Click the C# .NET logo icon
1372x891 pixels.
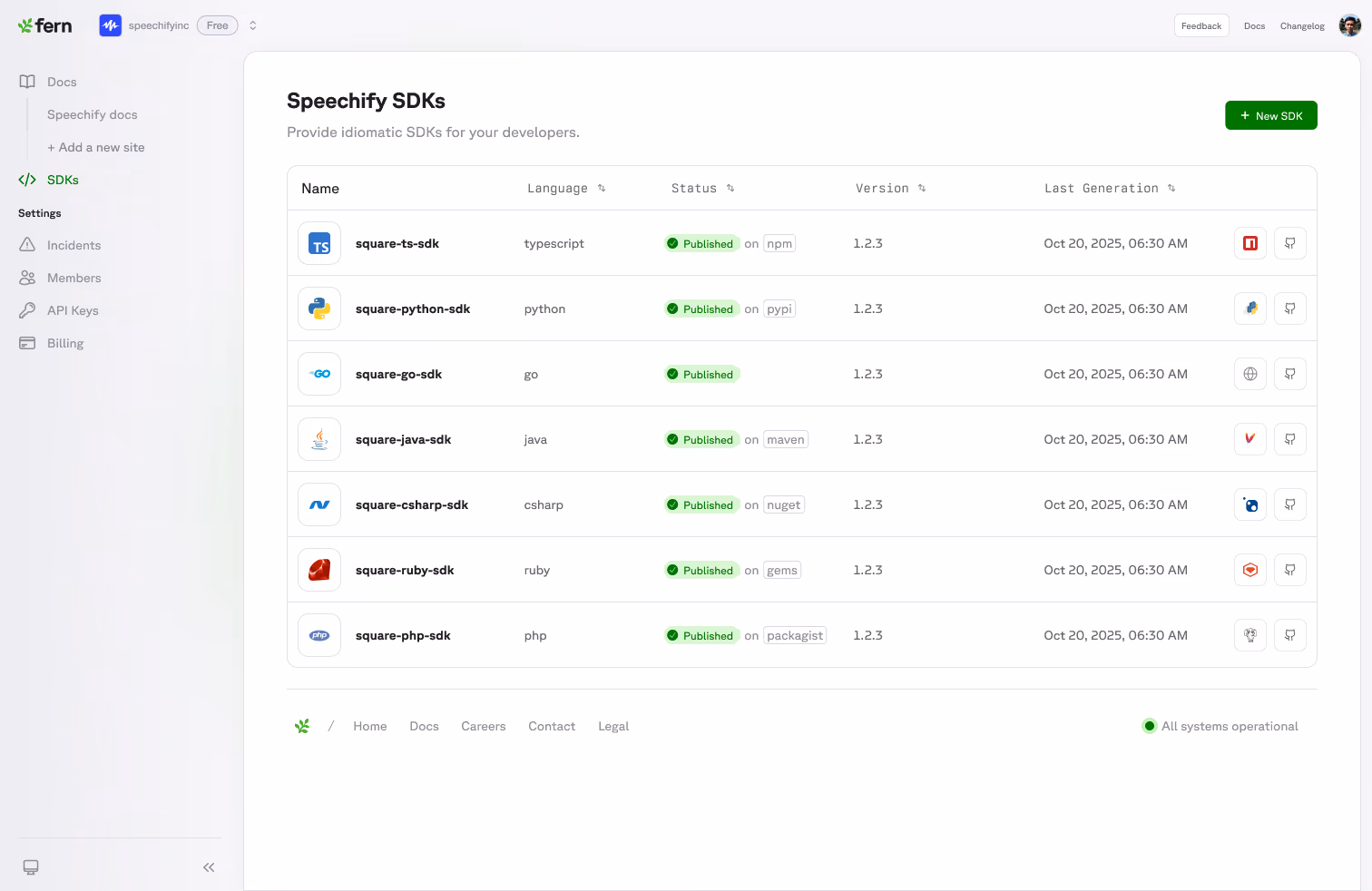tap(319, 504)
